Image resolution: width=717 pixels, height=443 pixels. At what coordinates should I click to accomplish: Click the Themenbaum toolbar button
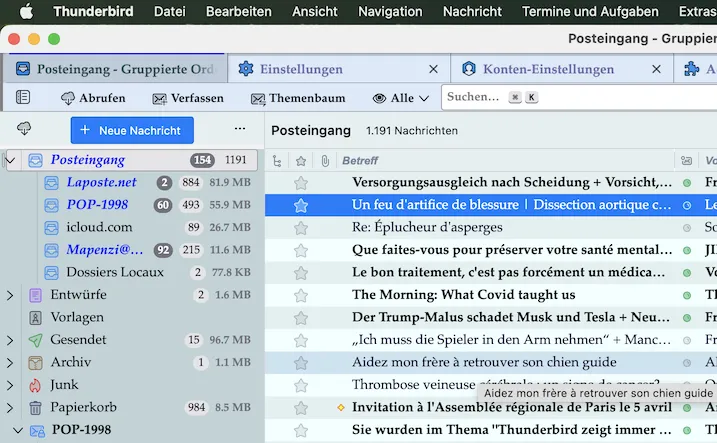point(298,98)
